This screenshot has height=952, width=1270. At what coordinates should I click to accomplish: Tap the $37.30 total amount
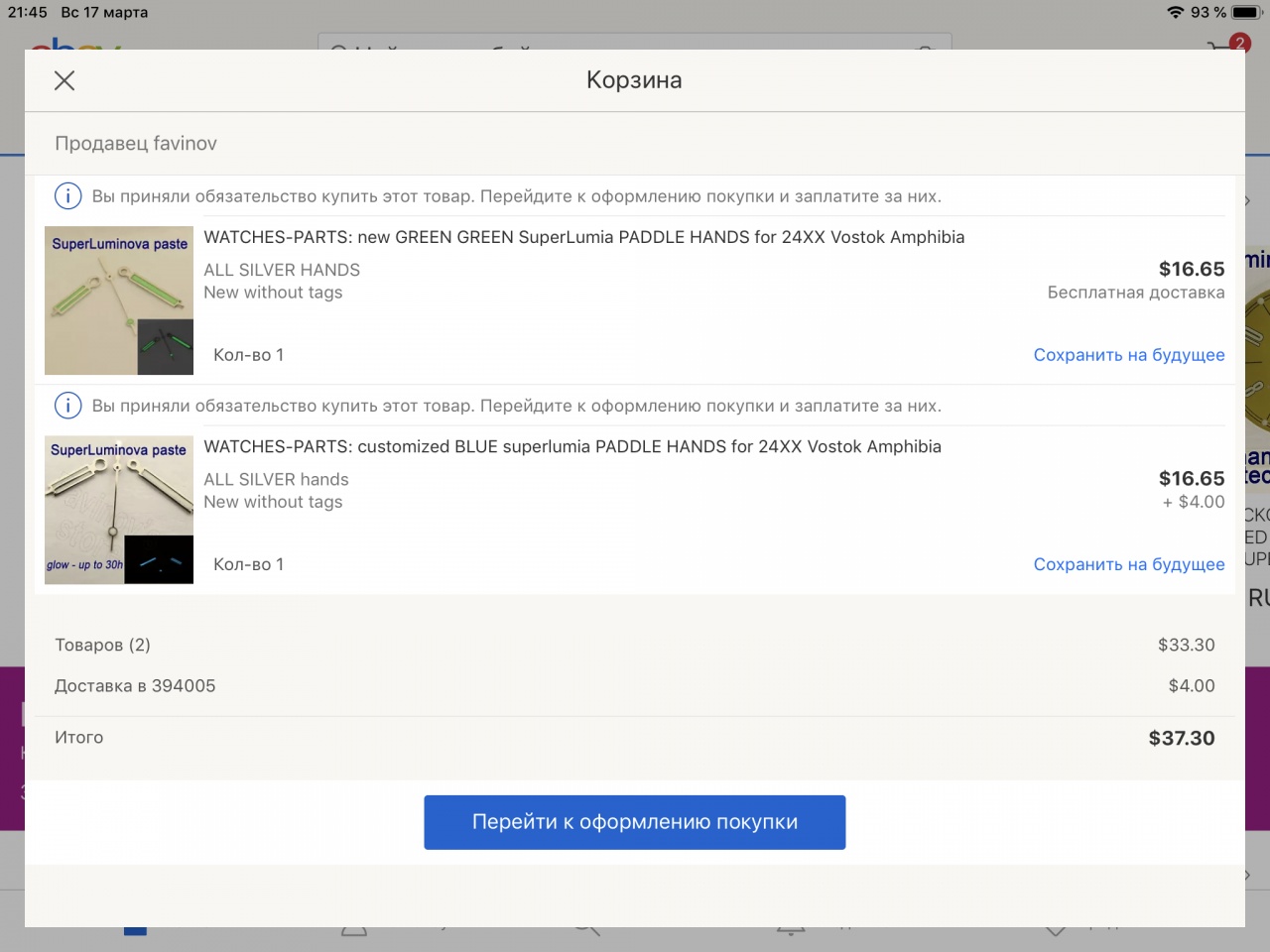coord(1181,738)
